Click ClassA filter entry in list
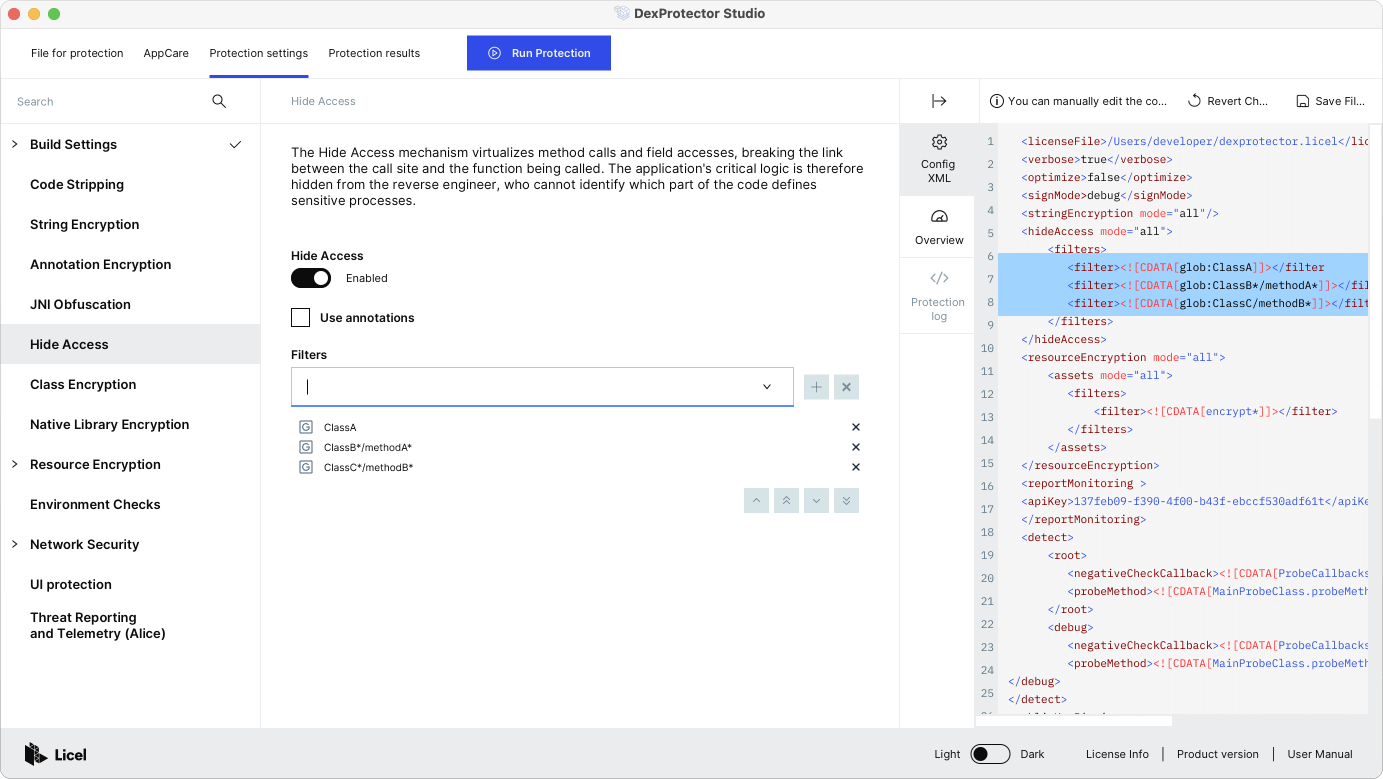This screenshot has width=1383, height=779. (x=340, y=427)
